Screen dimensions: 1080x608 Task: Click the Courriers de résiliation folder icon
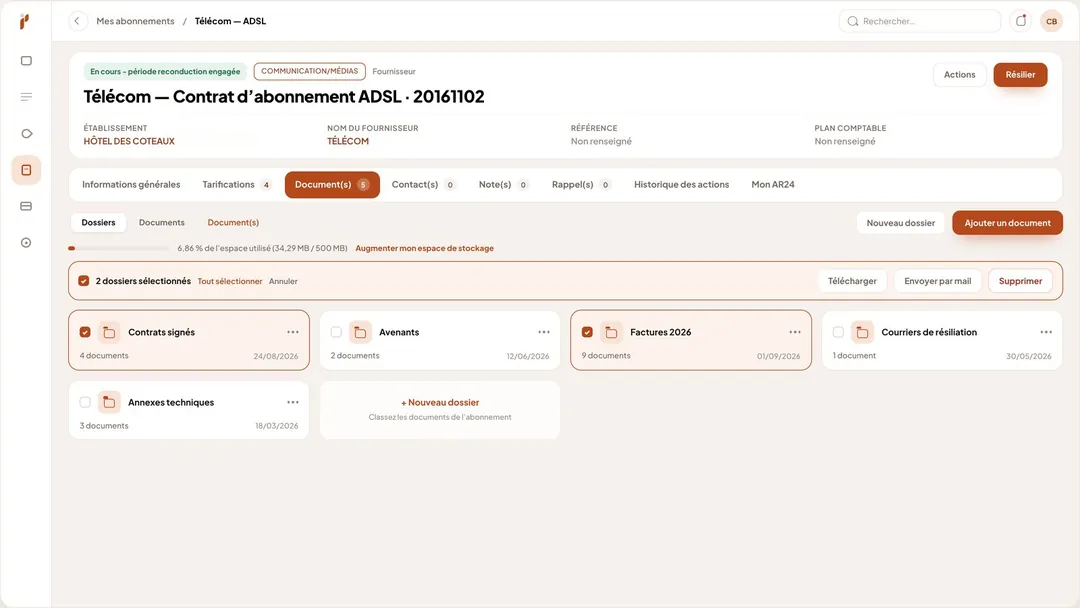tap(862, 333)
